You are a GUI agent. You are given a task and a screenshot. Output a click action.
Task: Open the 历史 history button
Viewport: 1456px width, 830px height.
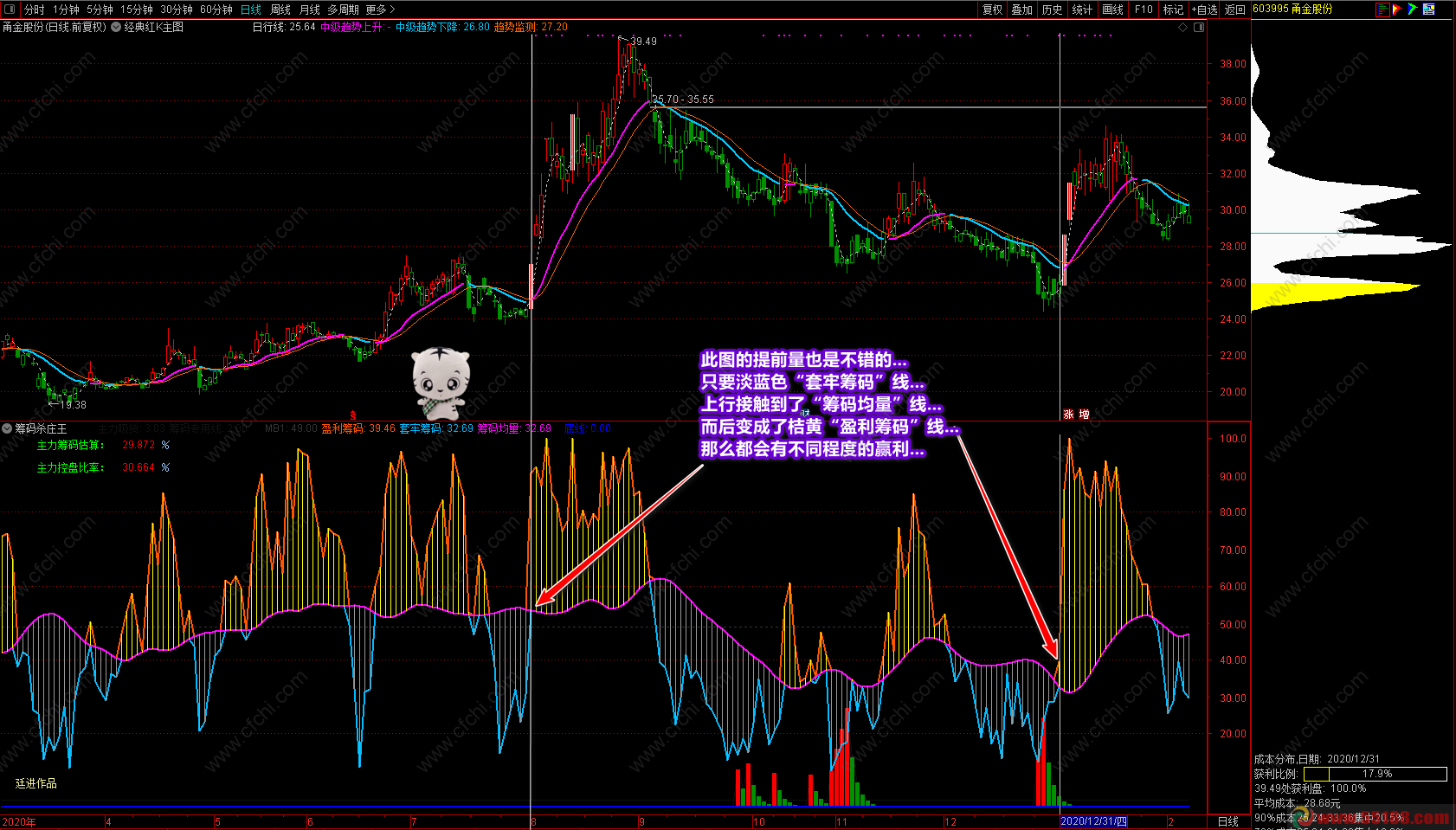tap(1052, 10)
